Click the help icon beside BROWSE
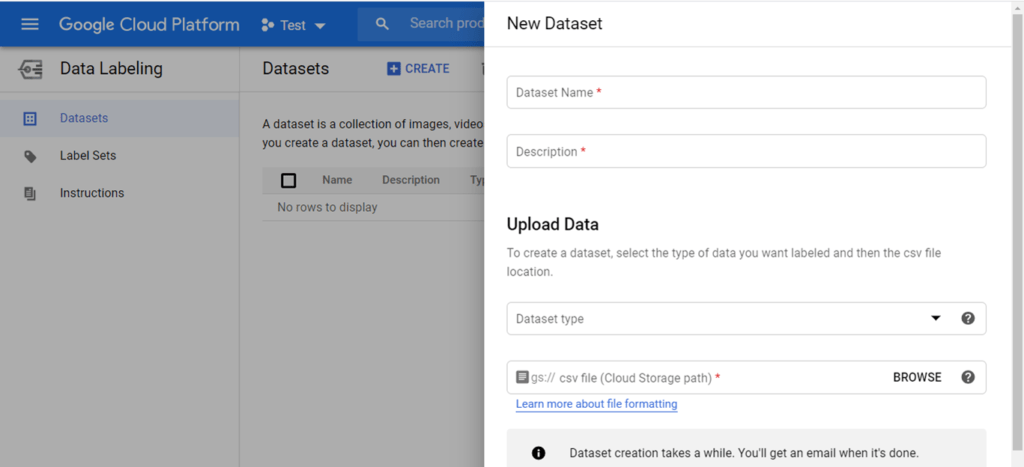1024x467 pixels. point(968,377)
